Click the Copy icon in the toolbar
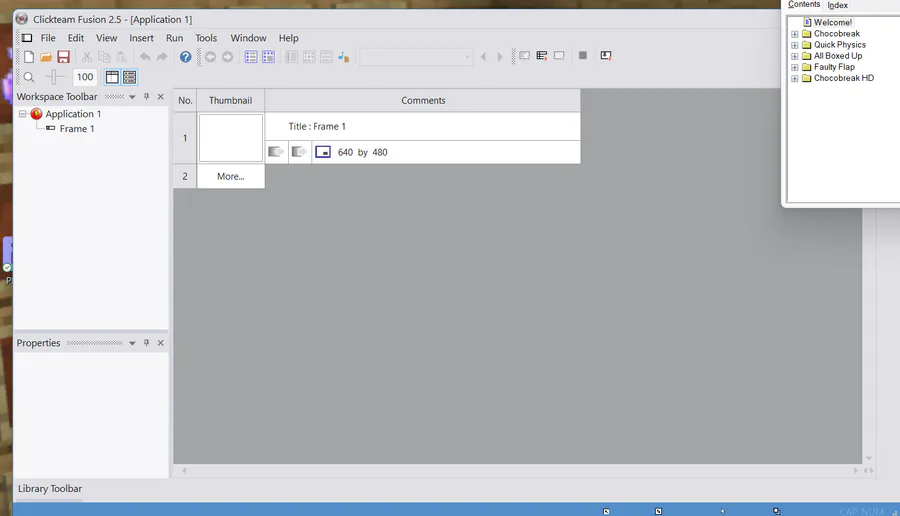Viewport: 900px width, 516px height. (104, 56)
